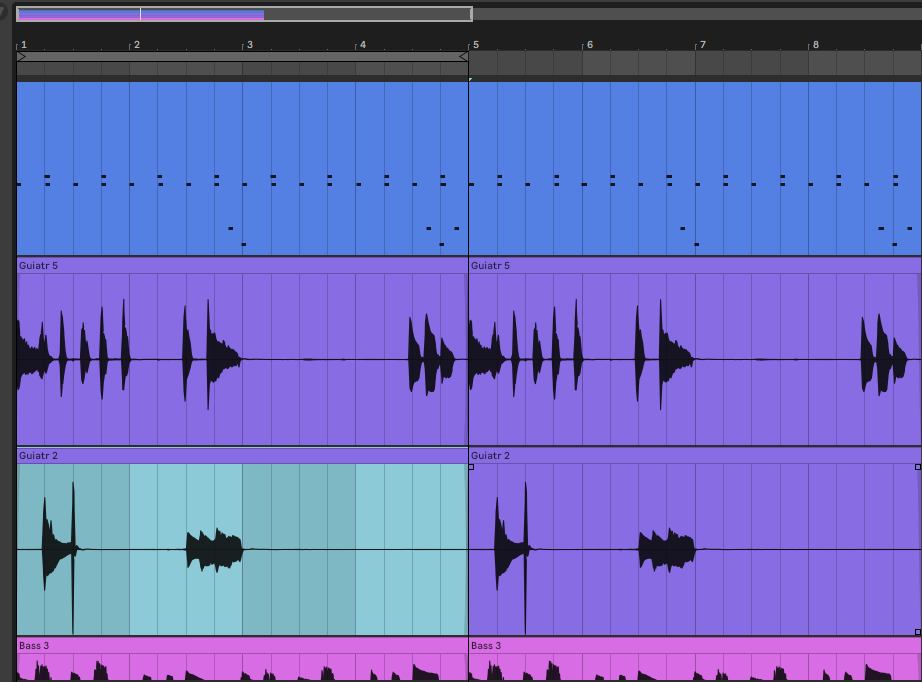Select the first Bass 3 clip header

[x=242, y=645]
